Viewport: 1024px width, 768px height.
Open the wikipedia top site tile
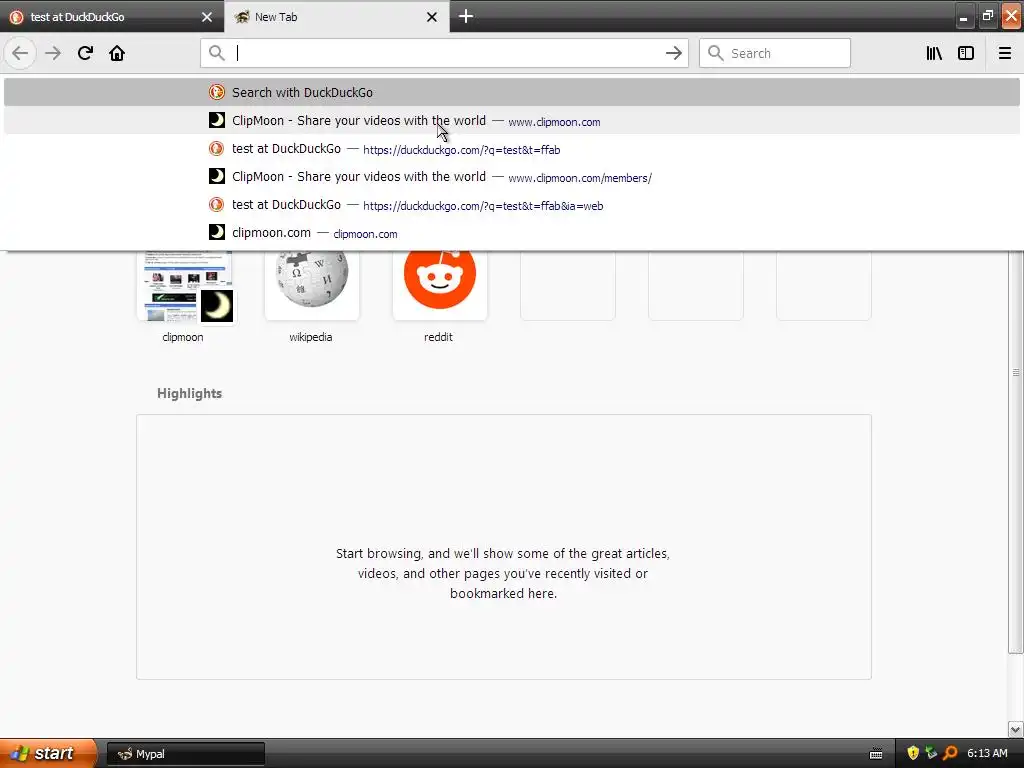click(x=312, y=285)
